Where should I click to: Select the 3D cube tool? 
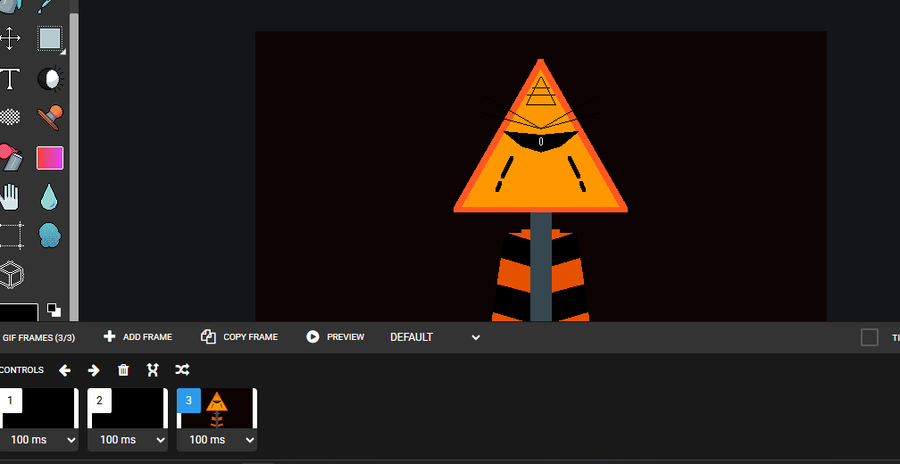(11, 274)
